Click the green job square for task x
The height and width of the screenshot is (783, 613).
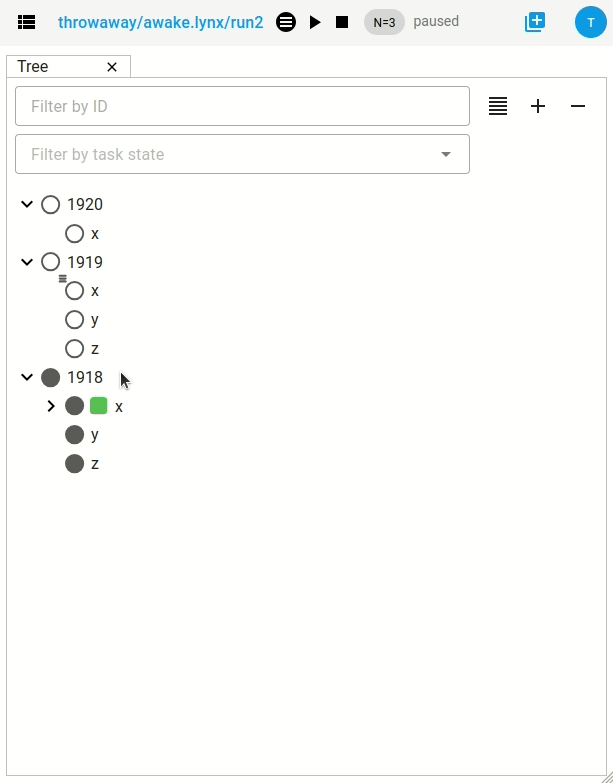[99, 406]
